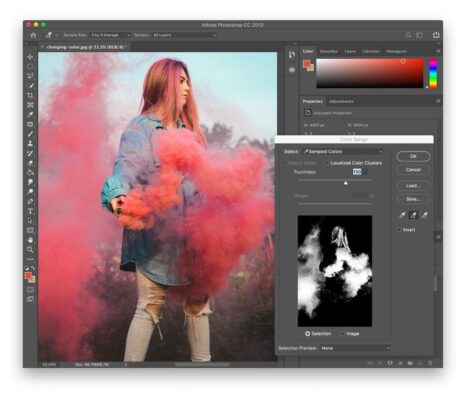The height and width of the screenshot is (400, 467).
Task: Swap foreground and background colors arrow
Action: (x=33, y=268)
